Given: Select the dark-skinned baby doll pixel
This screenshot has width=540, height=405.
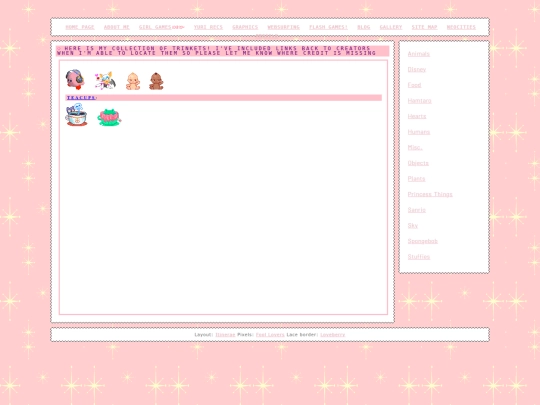Looking at the screenshot, I should [x=156, y=82].
